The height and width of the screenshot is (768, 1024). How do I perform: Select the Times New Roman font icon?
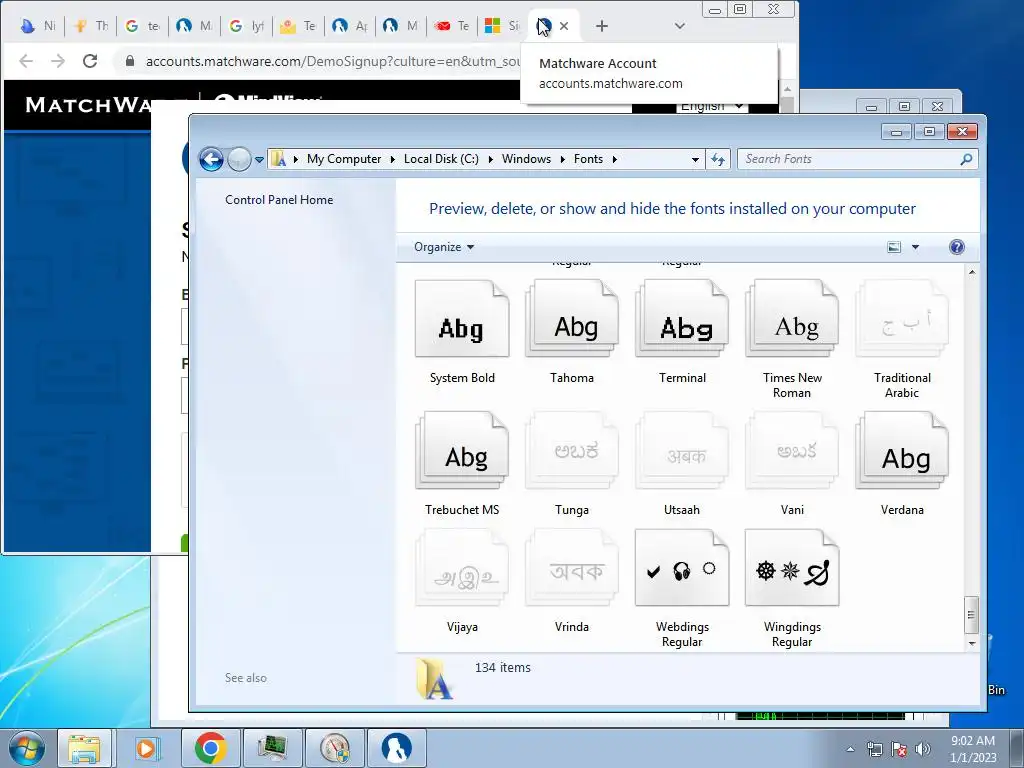click(792, 319)
